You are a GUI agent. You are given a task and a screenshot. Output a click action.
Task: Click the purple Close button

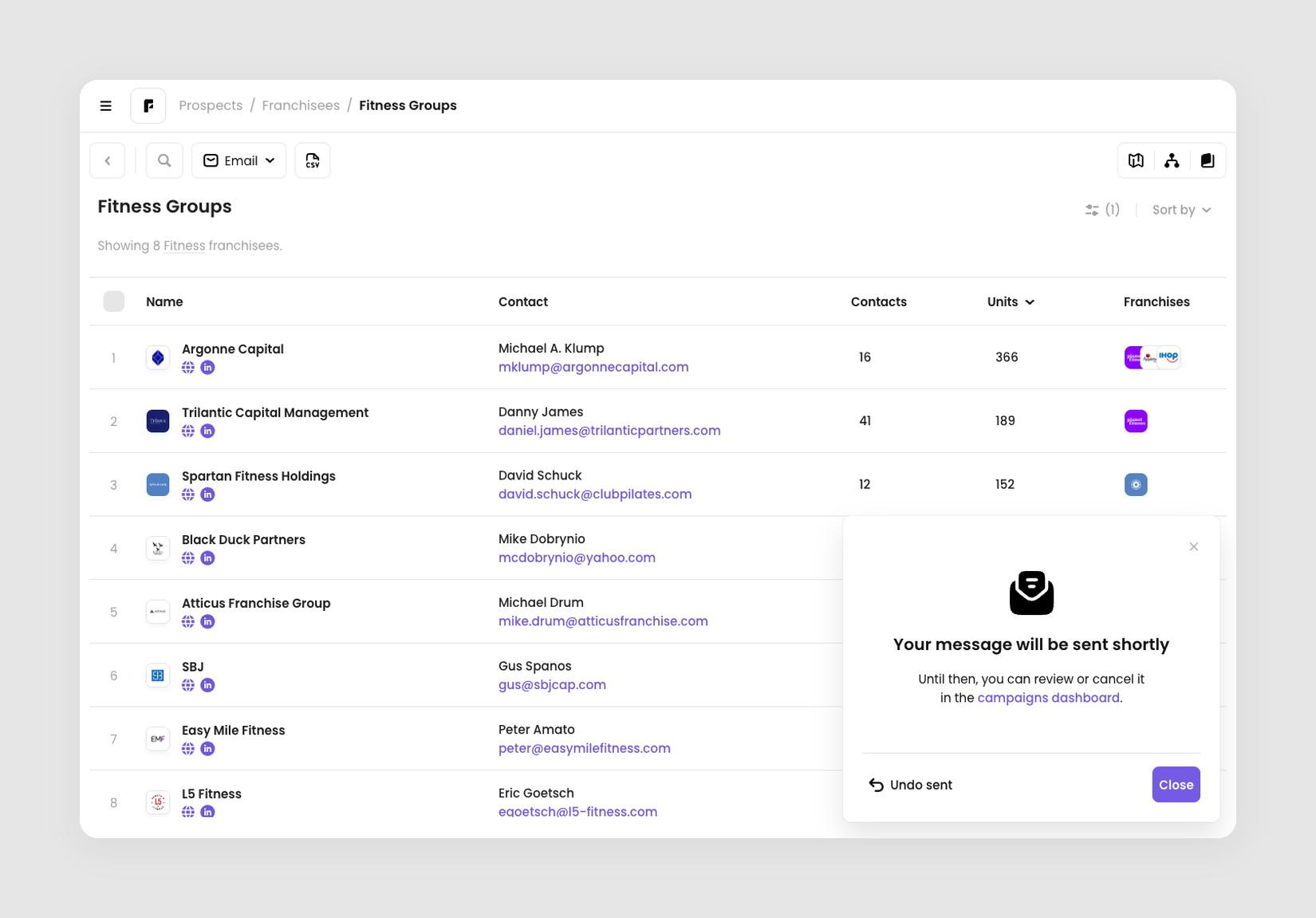point(1176,786)
